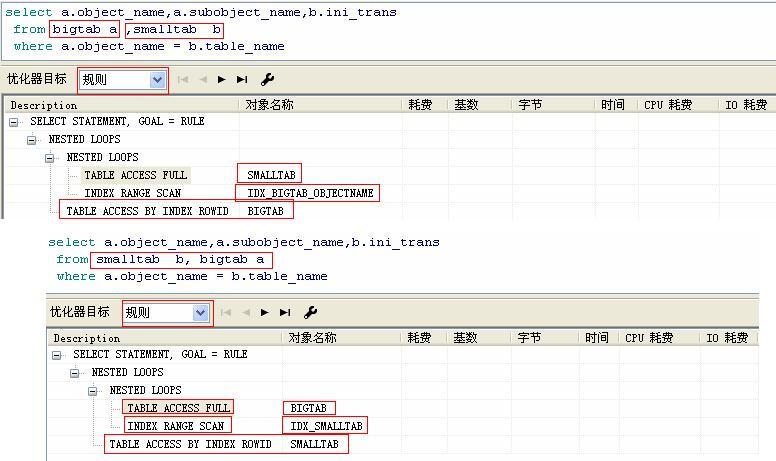Click the Description column header in upper plan
This screenshot has height=461, width=776.
click(x=122, y=105)
